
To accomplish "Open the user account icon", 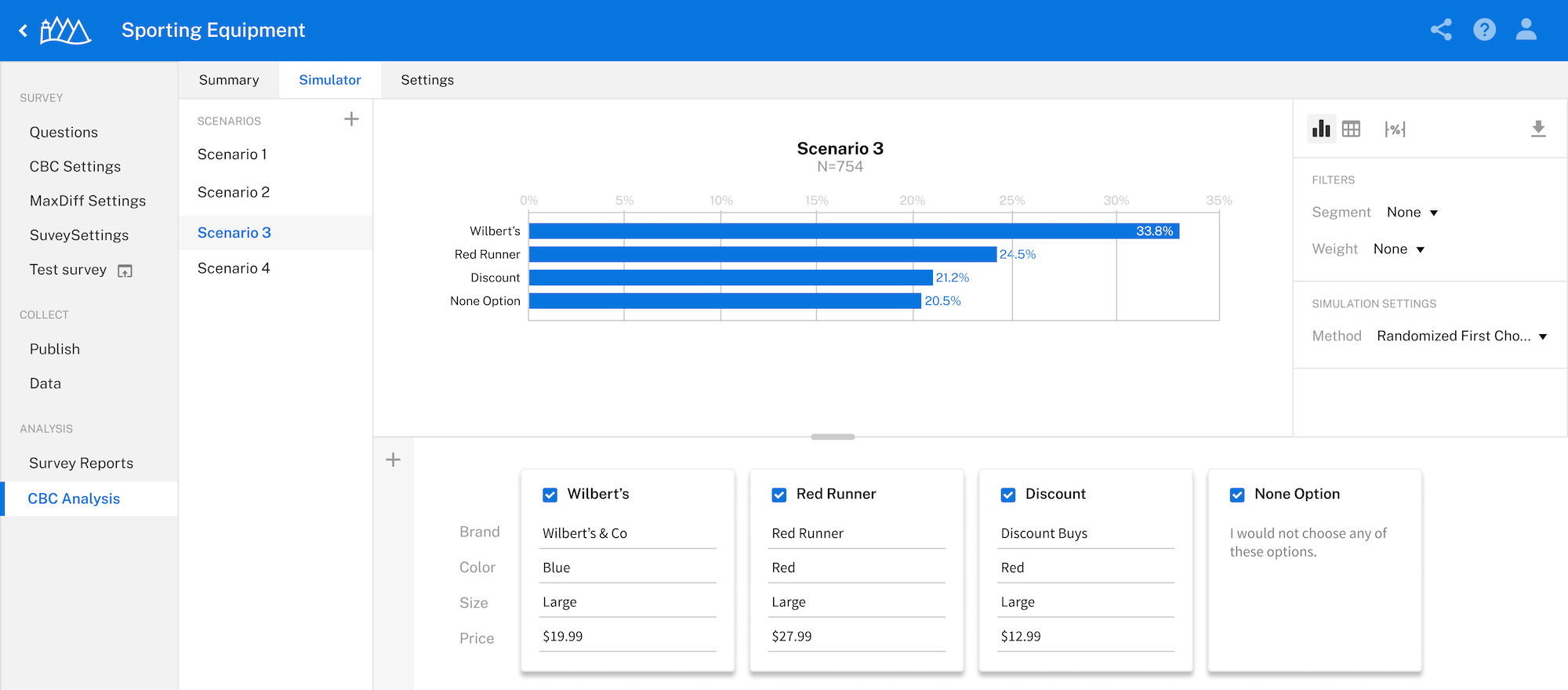I will (x=1526, y=30).
